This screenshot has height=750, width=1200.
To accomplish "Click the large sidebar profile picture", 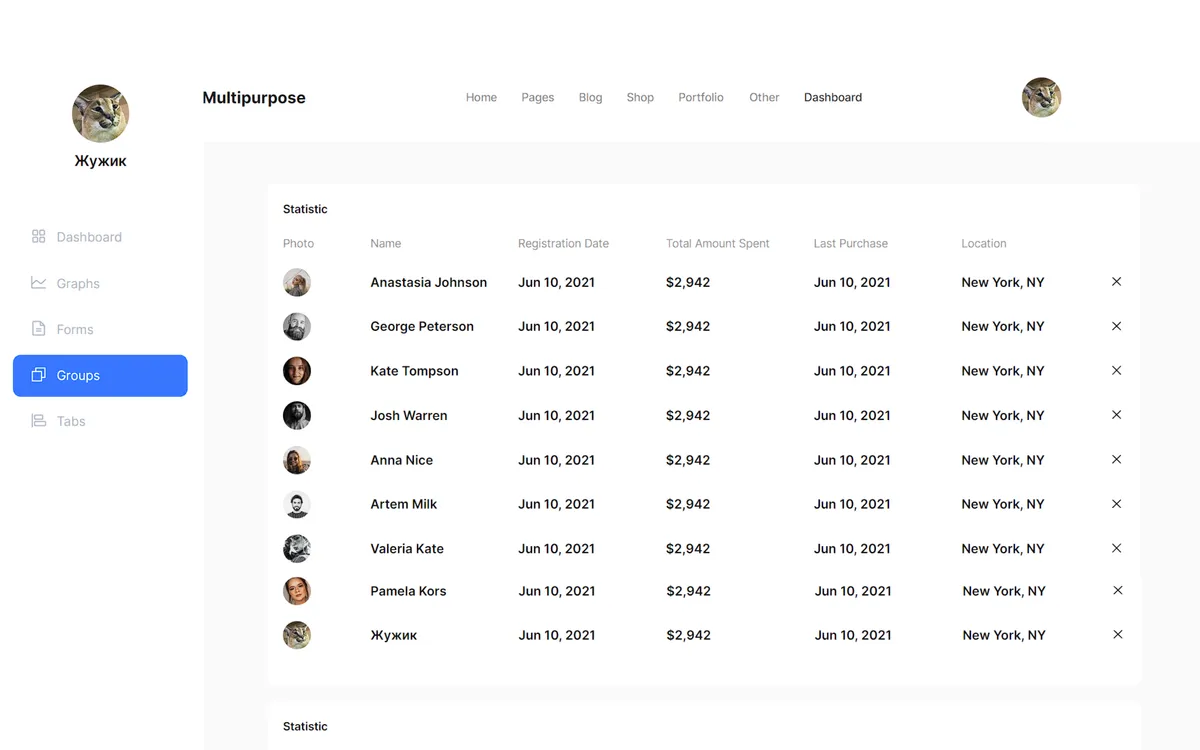I will pyautogui.click(x=101, y=113).
